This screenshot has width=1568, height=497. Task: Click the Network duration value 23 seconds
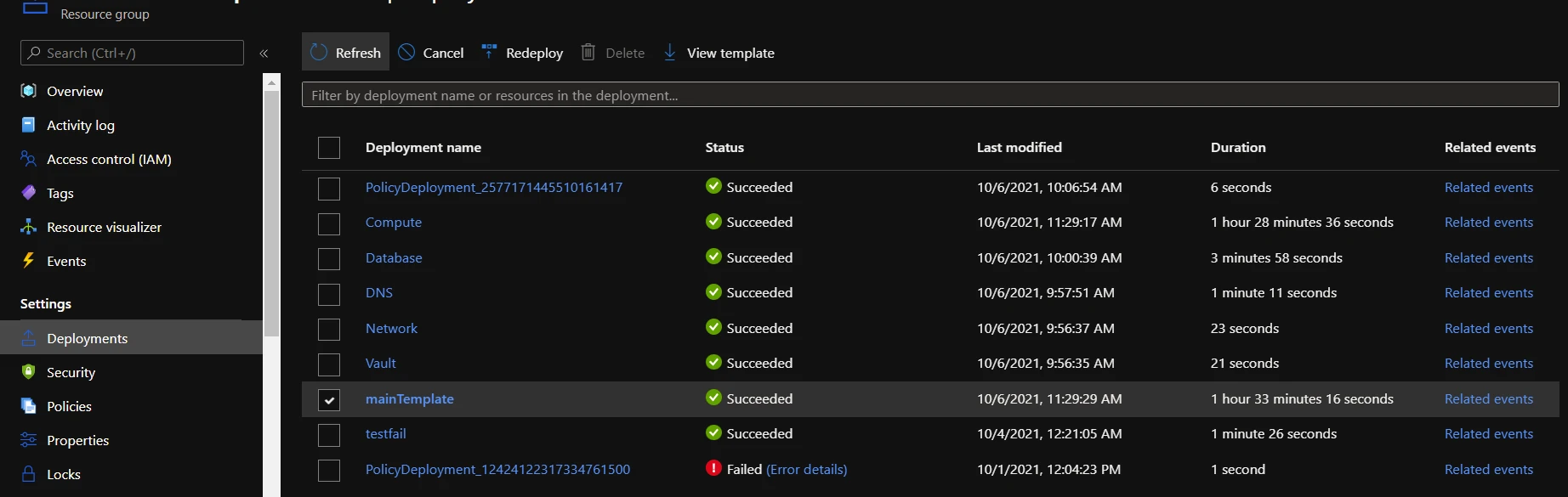1245,328
